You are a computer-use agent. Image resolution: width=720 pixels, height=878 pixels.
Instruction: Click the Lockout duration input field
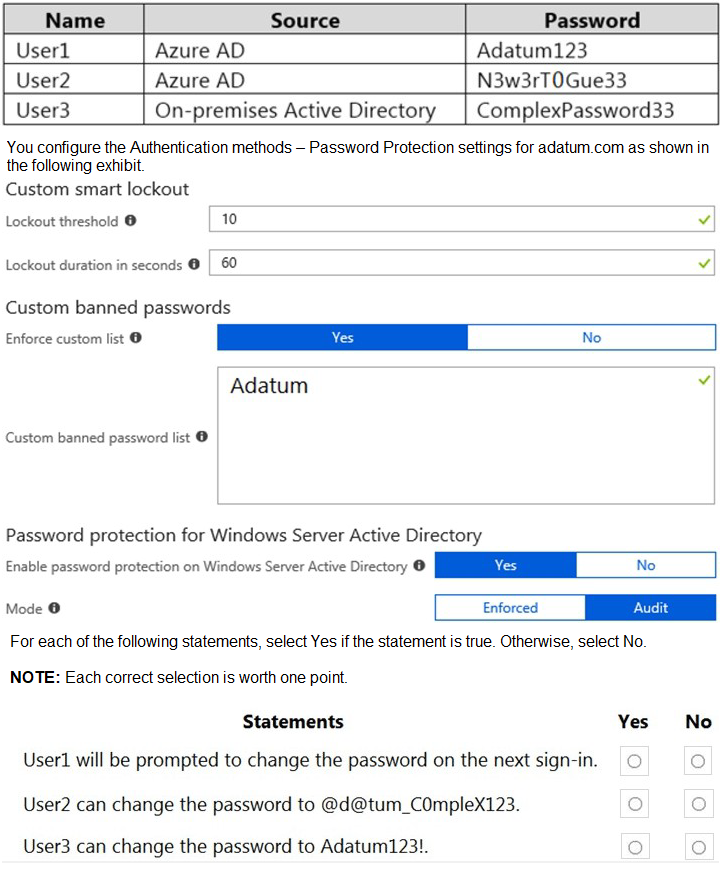pos(462,263)
